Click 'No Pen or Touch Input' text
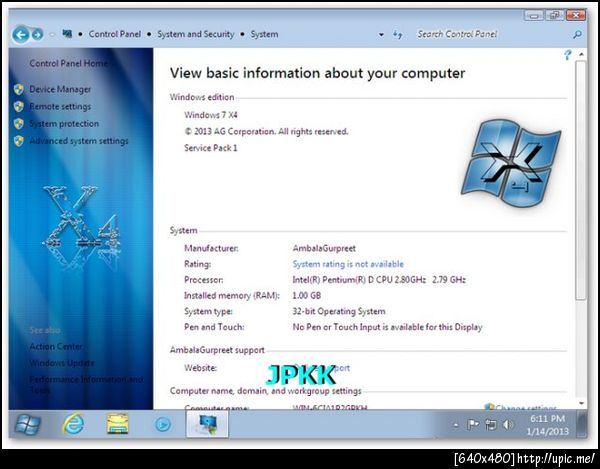The image size is (600, 469). click(387, 327)
